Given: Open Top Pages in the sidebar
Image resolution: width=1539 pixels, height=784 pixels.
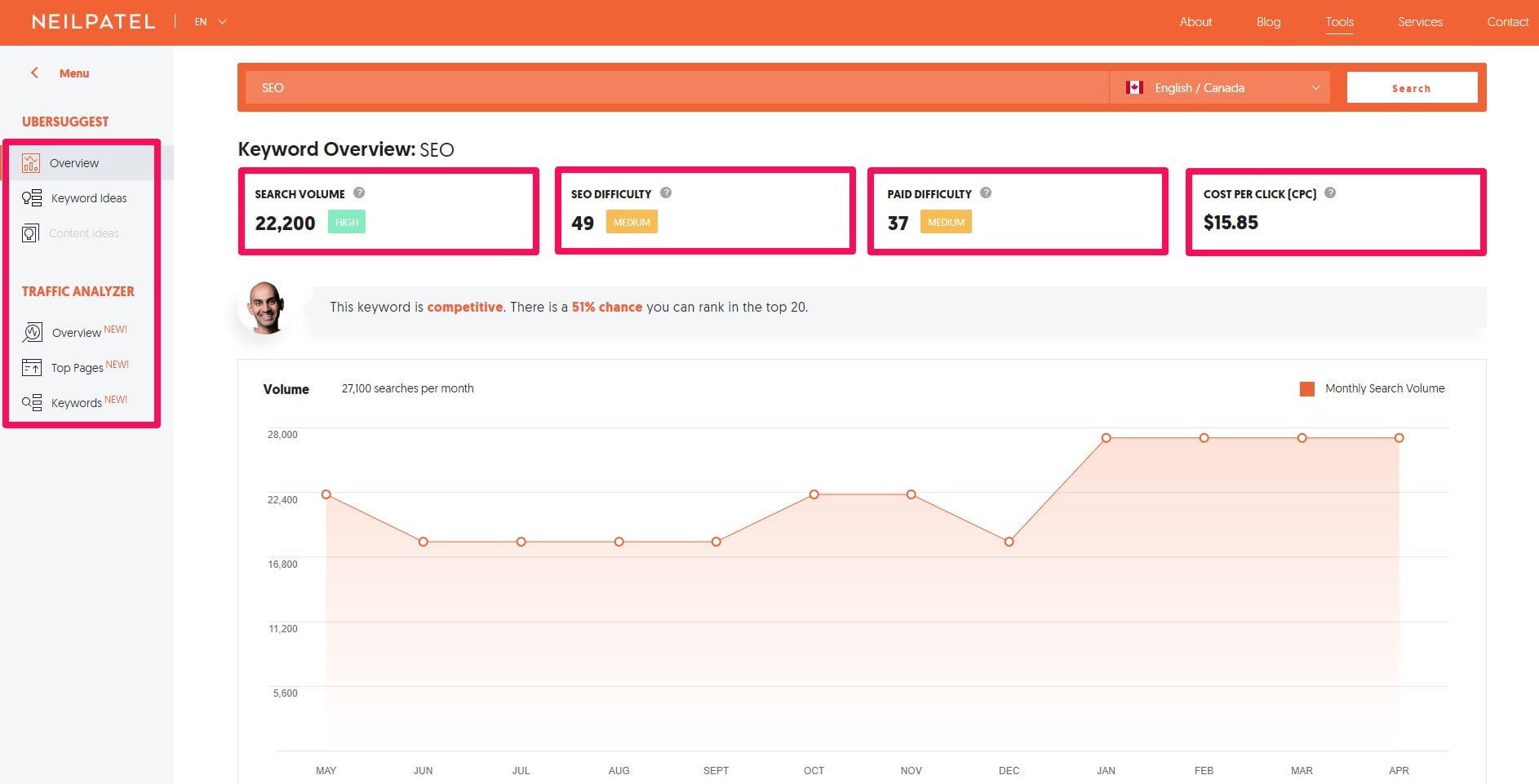Looking at the screenshot, I should point(78,368).
